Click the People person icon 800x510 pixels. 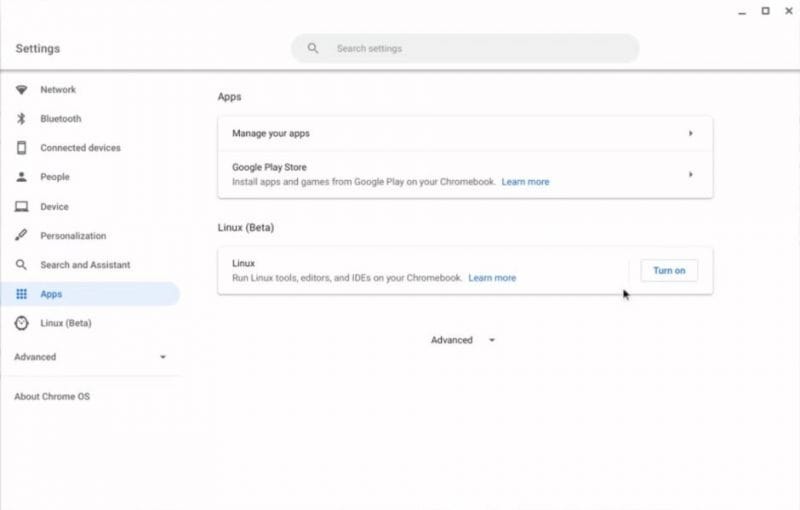point(21,177)
